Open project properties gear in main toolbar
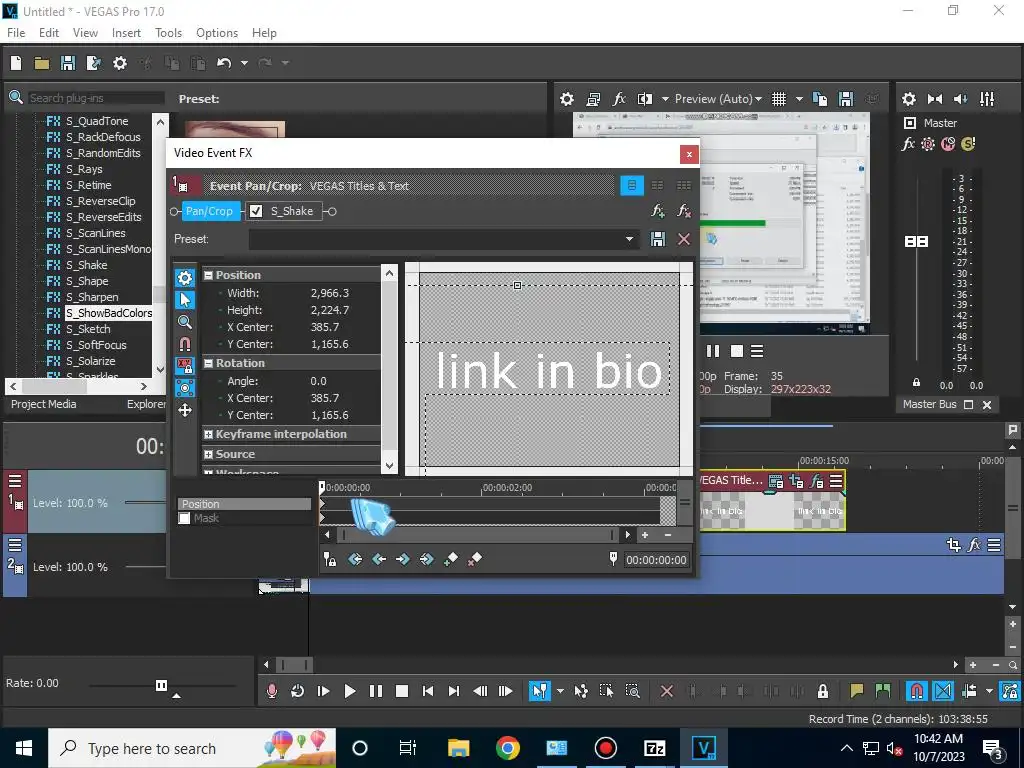 point(120,63)
